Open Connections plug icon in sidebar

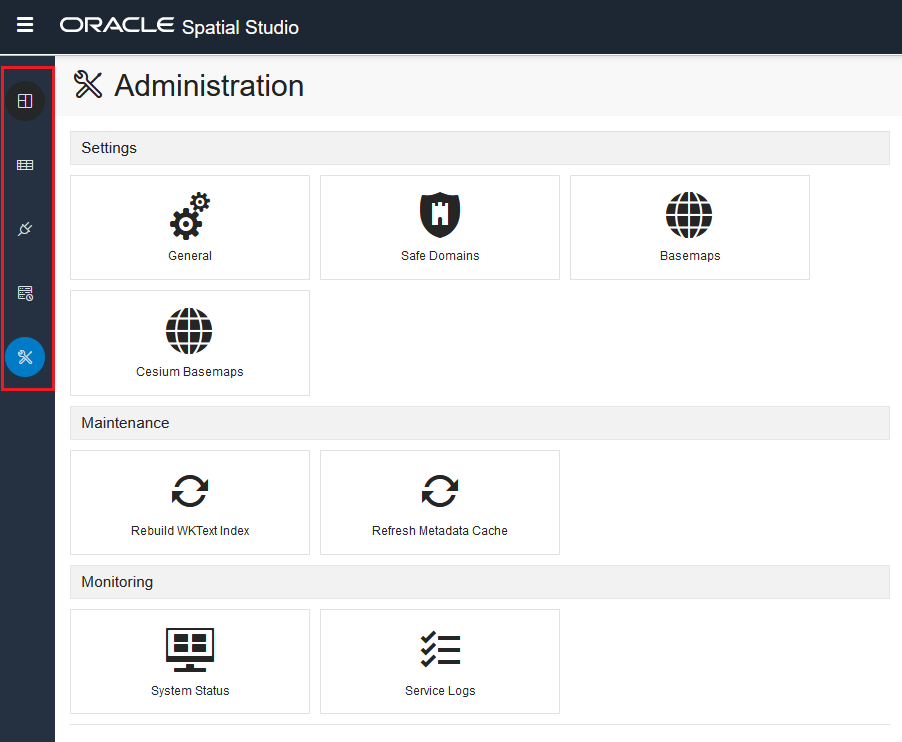coord(25,229)
